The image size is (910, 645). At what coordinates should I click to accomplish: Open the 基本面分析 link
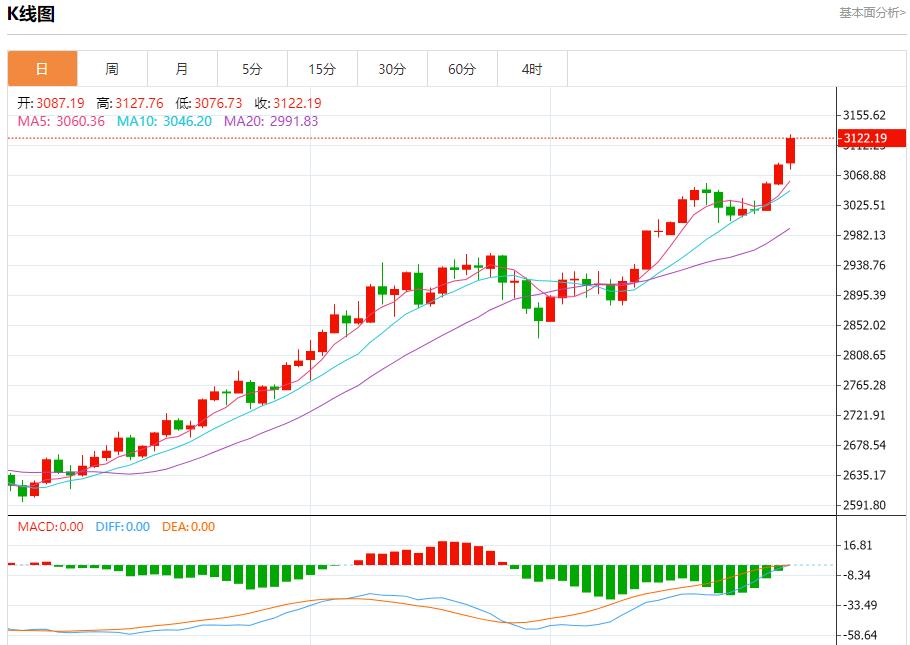(872, 13)
